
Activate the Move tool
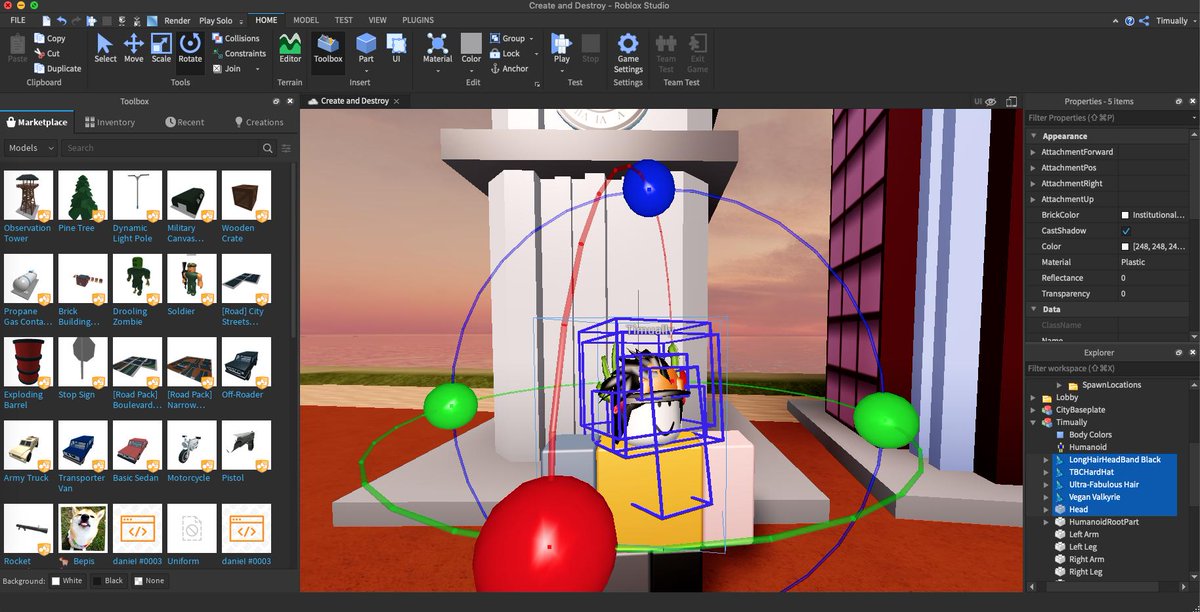(133, 48)
